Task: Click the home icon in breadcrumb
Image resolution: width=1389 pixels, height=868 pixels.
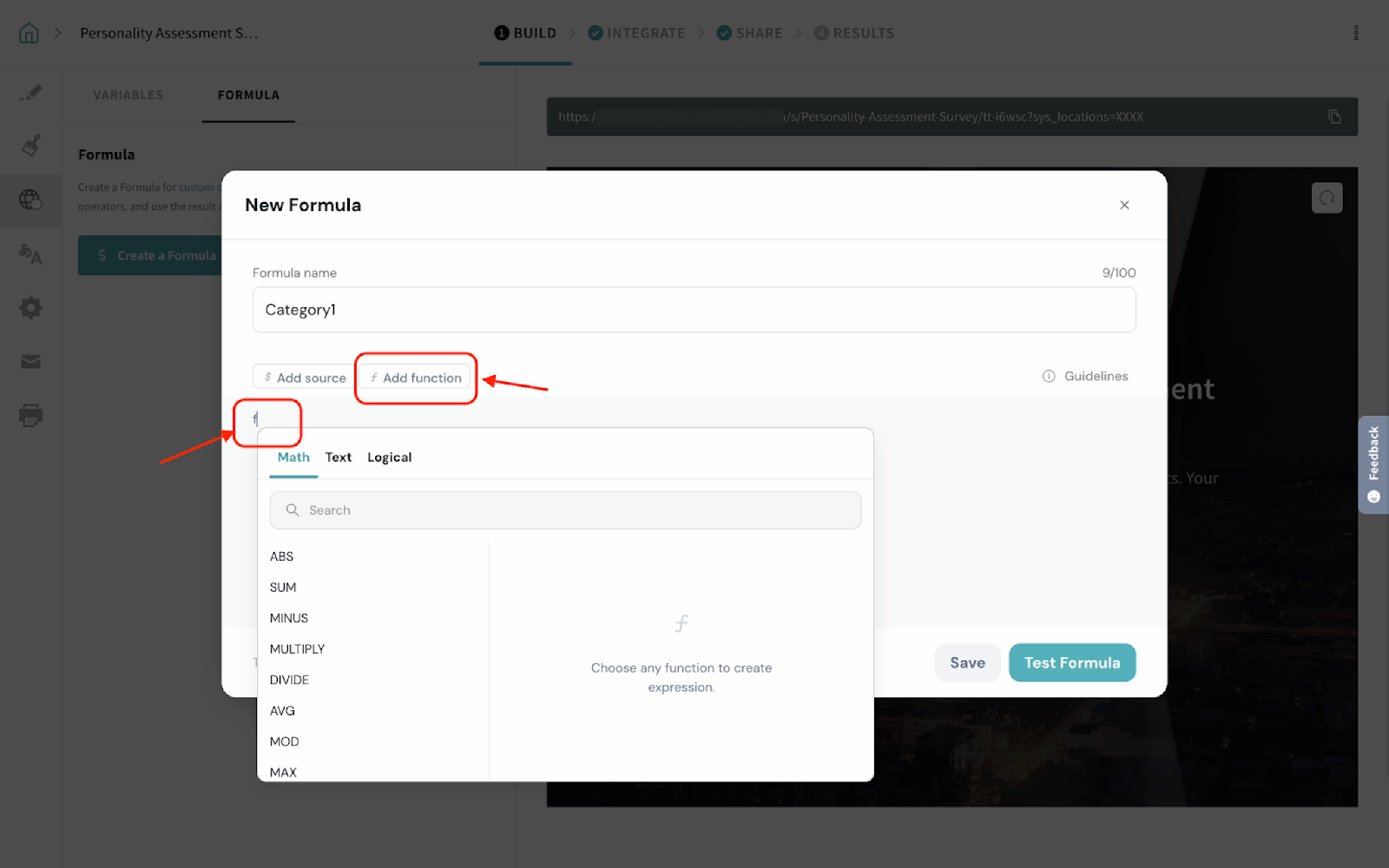Action: coord(29,33)
